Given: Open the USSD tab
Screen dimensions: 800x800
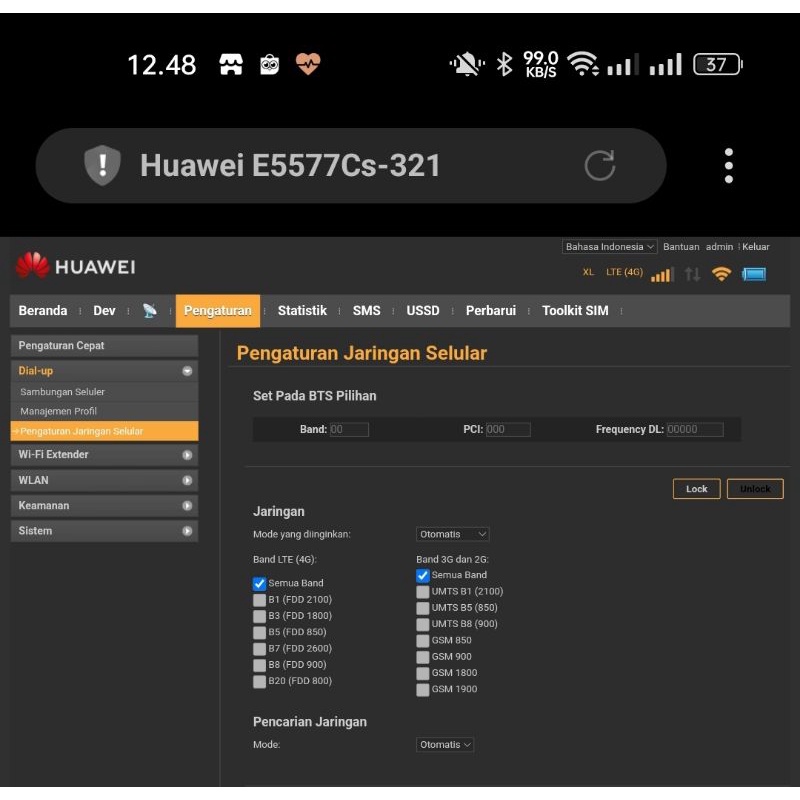Looking at the screenshot, I should pyautogui.click(x=423, y=310).
